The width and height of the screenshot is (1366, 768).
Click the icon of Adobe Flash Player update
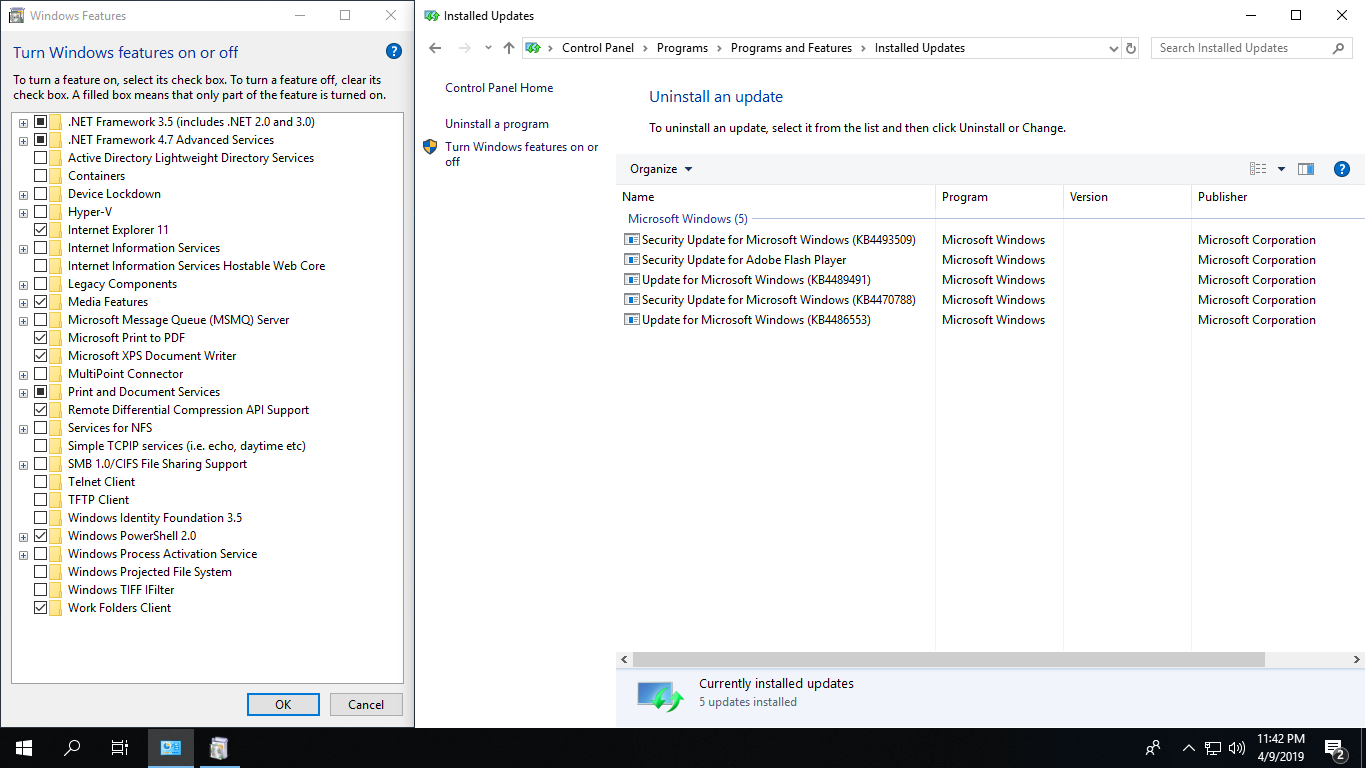tap(631, 260)
